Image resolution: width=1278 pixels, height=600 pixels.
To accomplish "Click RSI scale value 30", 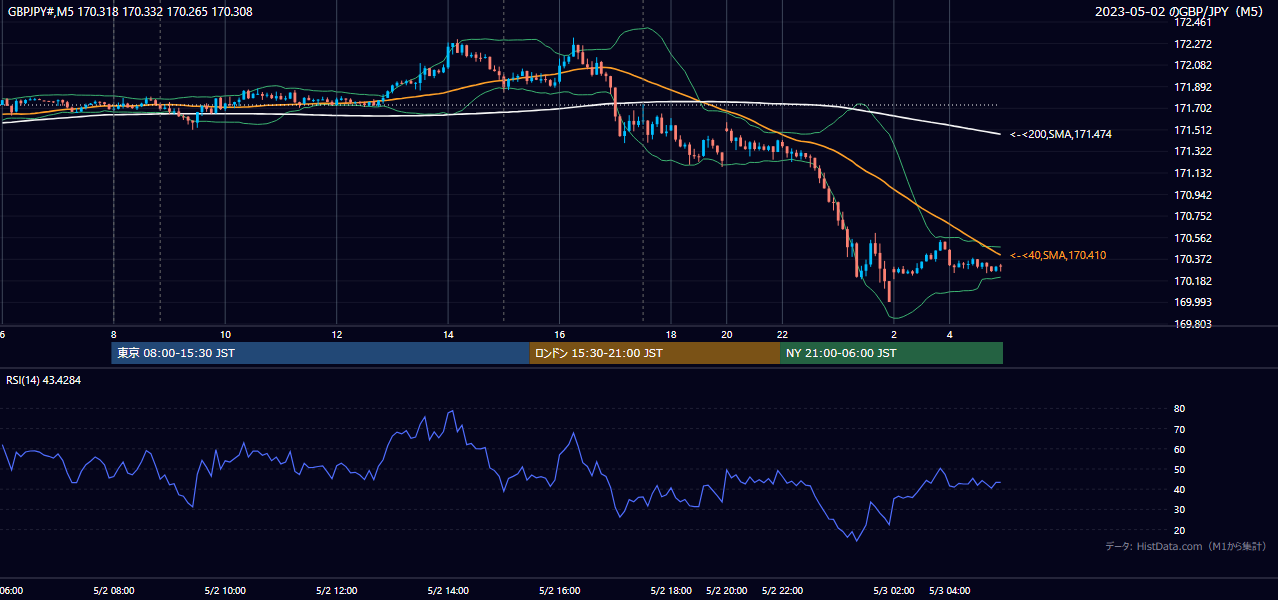I will [x=1180, y=510].
